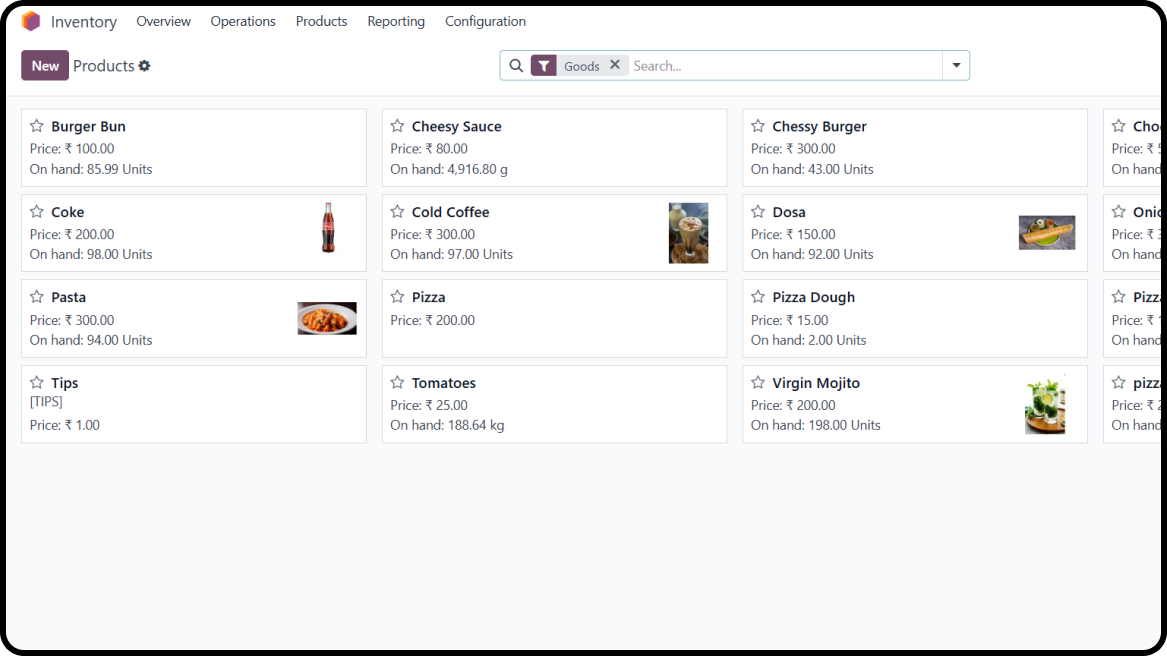Click the search magnifier icon
The image size is (1167, 656).
coord(516,65)
